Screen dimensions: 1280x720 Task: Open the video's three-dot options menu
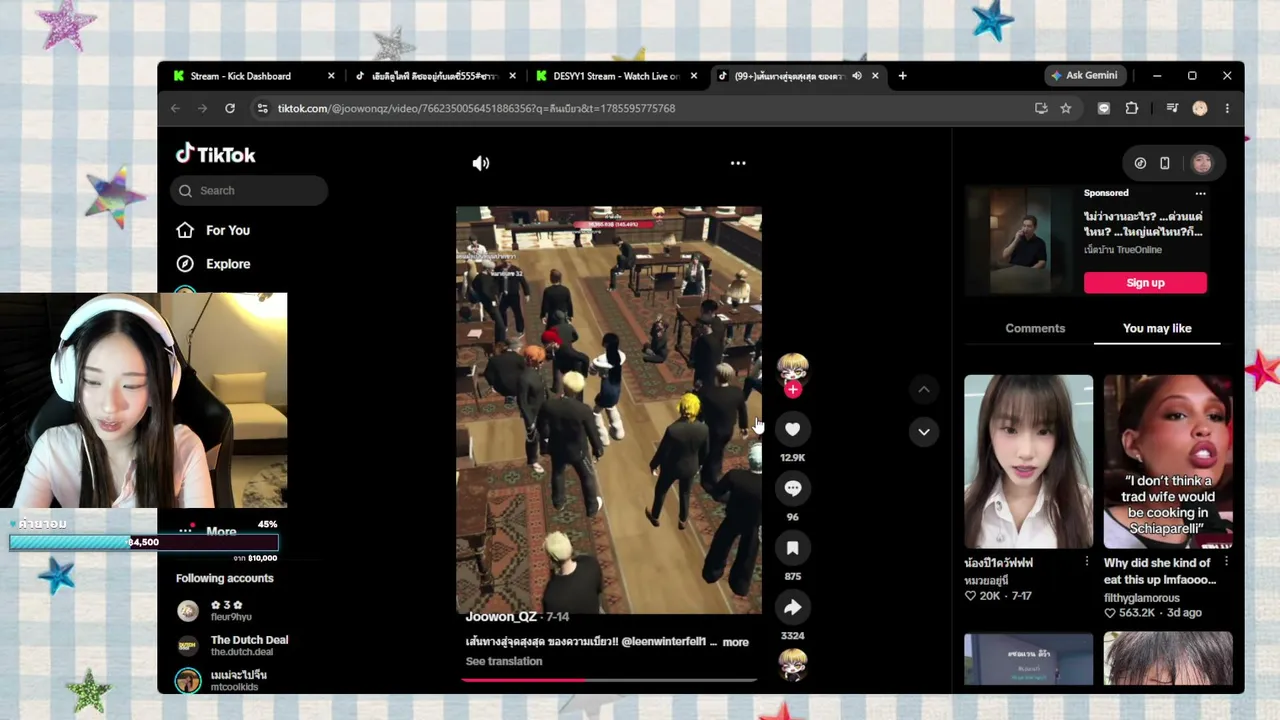click(x=738, y=163)
